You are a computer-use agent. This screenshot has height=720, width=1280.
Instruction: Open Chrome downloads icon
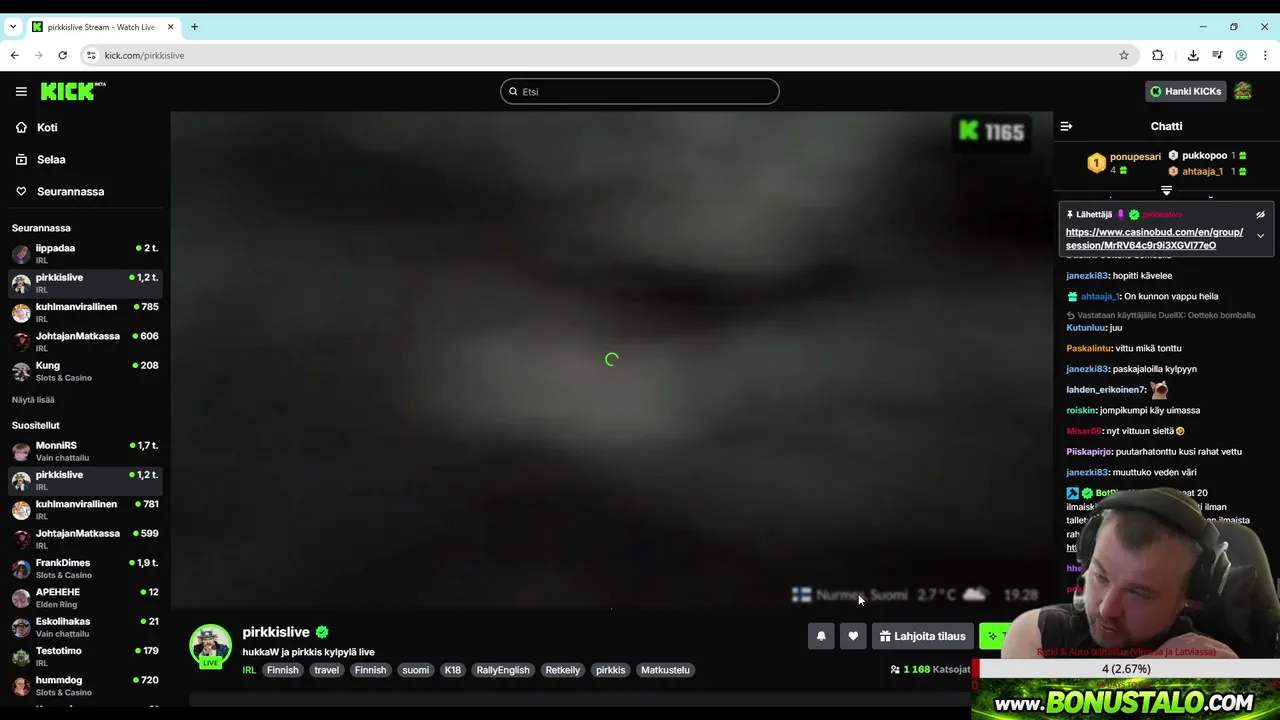click(x=1193, y=55)
